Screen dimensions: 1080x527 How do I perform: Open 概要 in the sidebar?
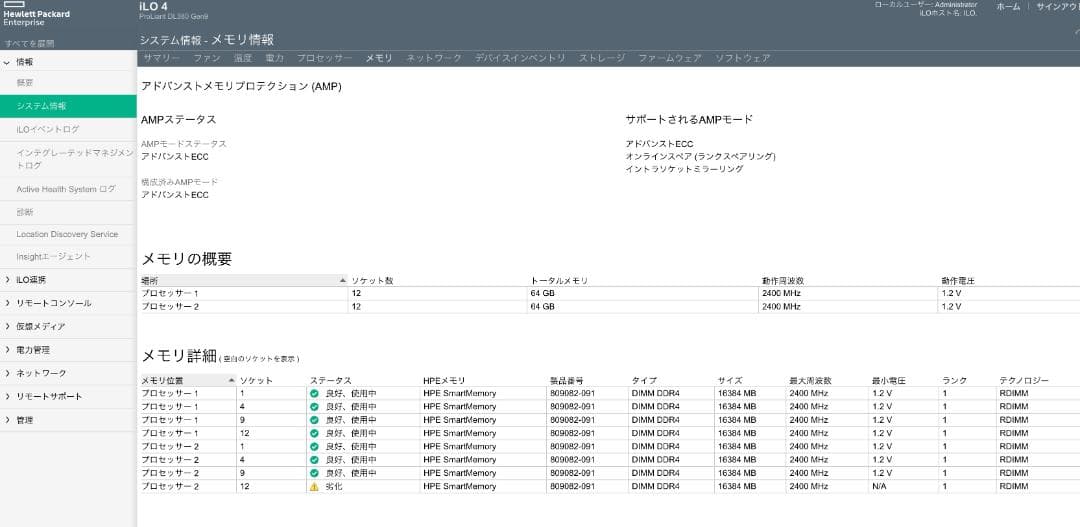point(25,83)
